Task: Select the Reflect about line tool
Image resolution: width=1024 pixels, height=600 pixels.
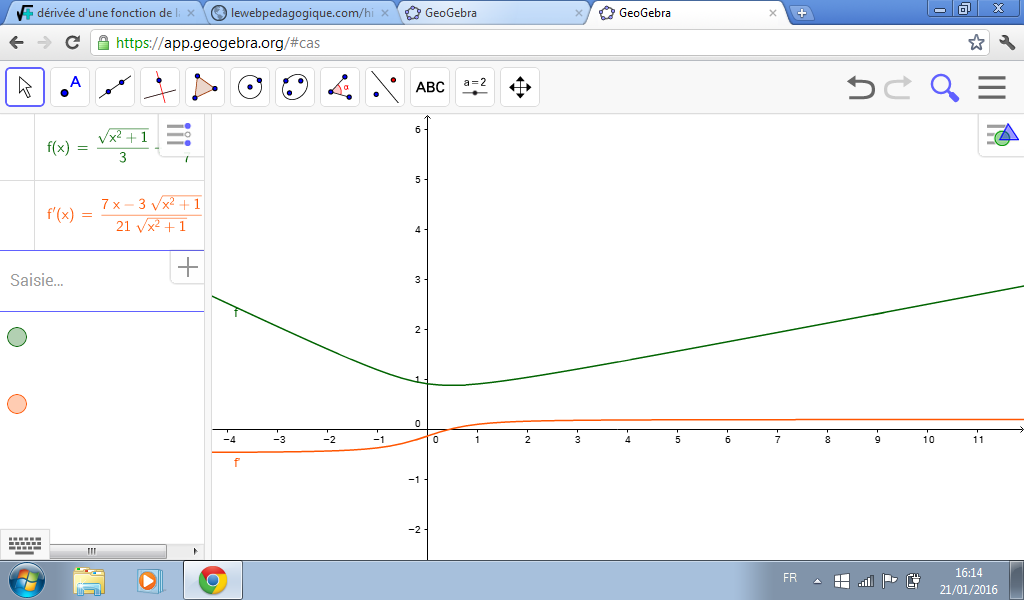Action: pos(385,87)
